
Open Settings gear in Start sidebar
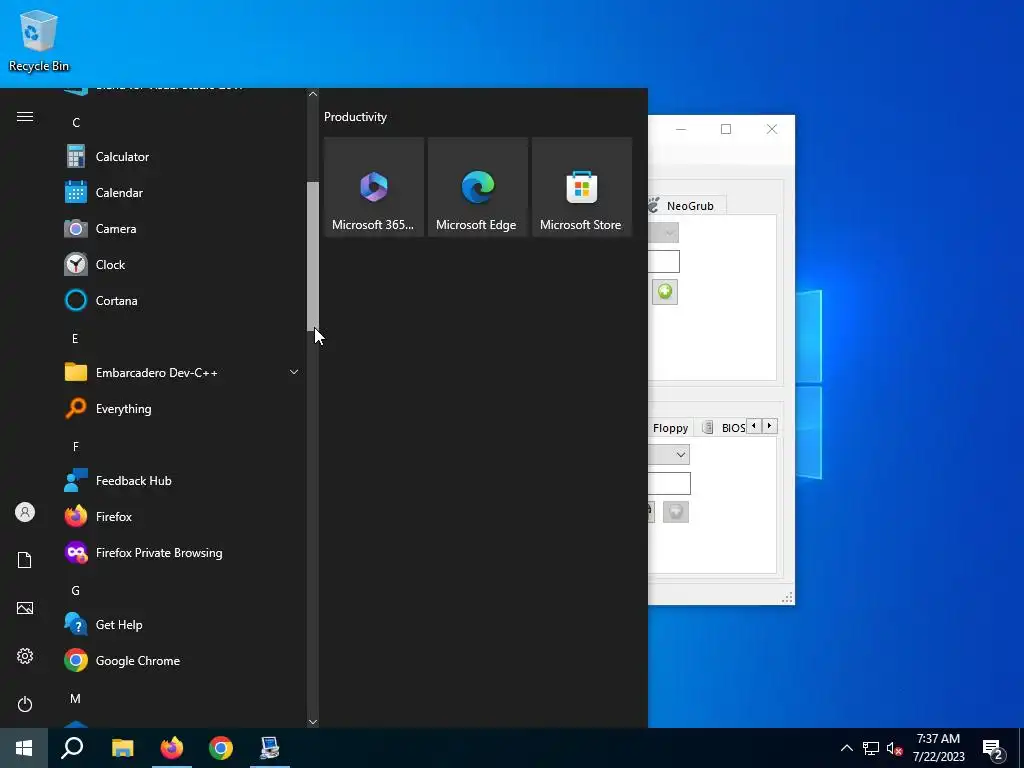(x=25, y=656)
